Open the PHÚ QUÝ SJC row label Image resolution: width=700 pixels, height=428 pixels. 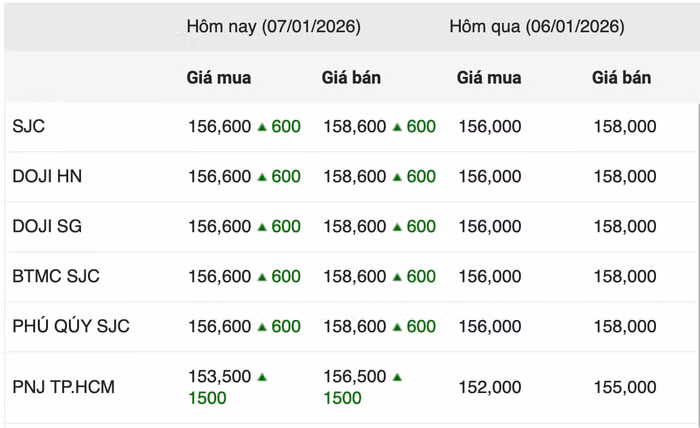click(71, 327)
